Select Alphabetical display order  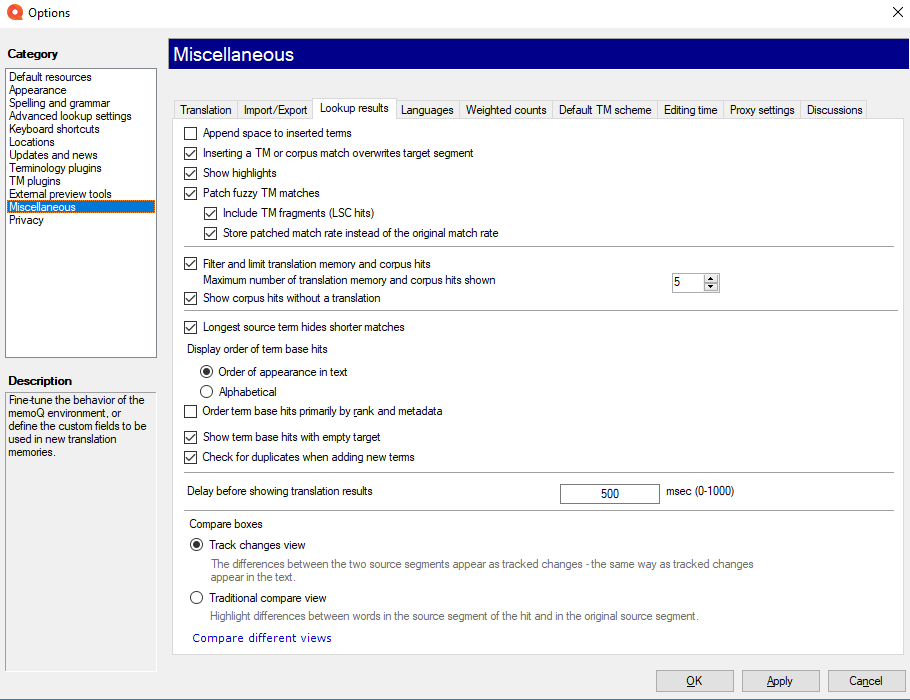pos(207,392)
